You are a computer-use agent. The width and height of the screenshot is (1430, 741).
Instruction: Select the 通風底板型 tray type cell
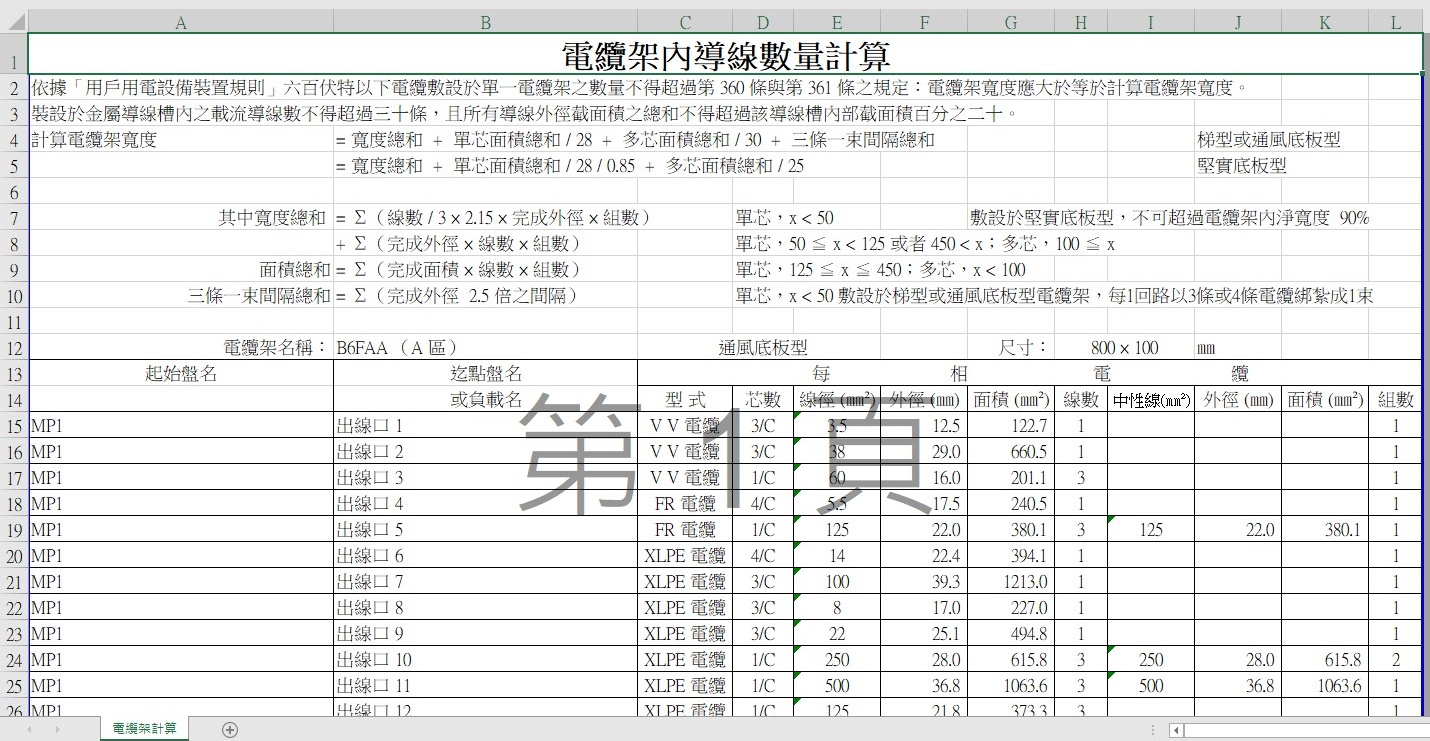point(762,347)
